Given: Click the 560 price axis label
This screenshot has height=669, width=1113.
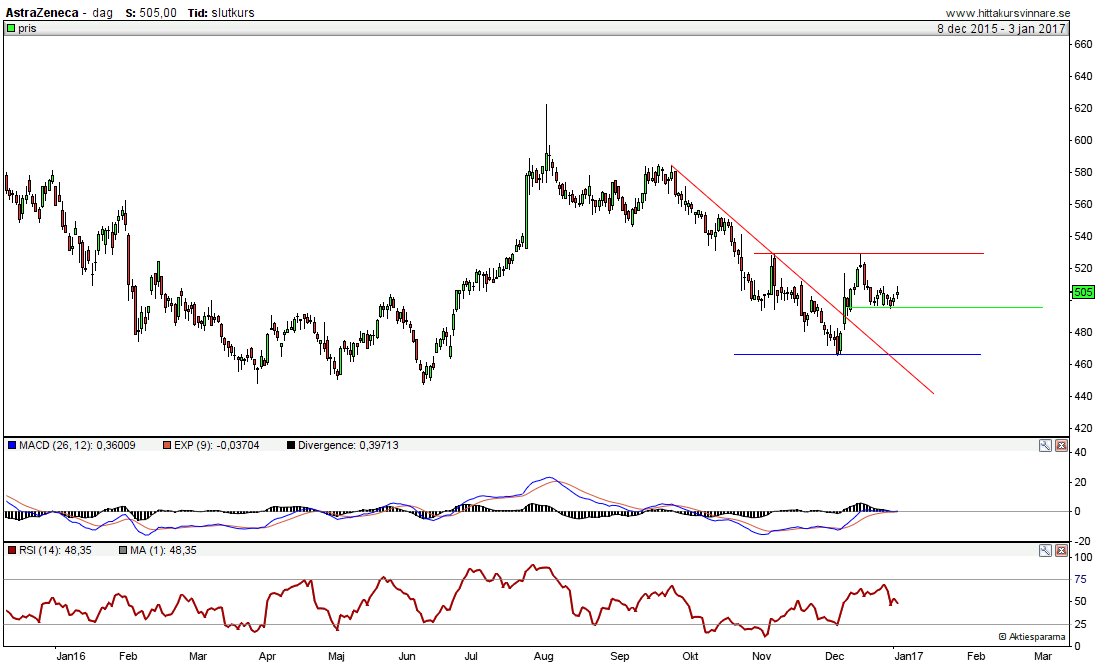Looking at the screenshot, I should 1083,204.
